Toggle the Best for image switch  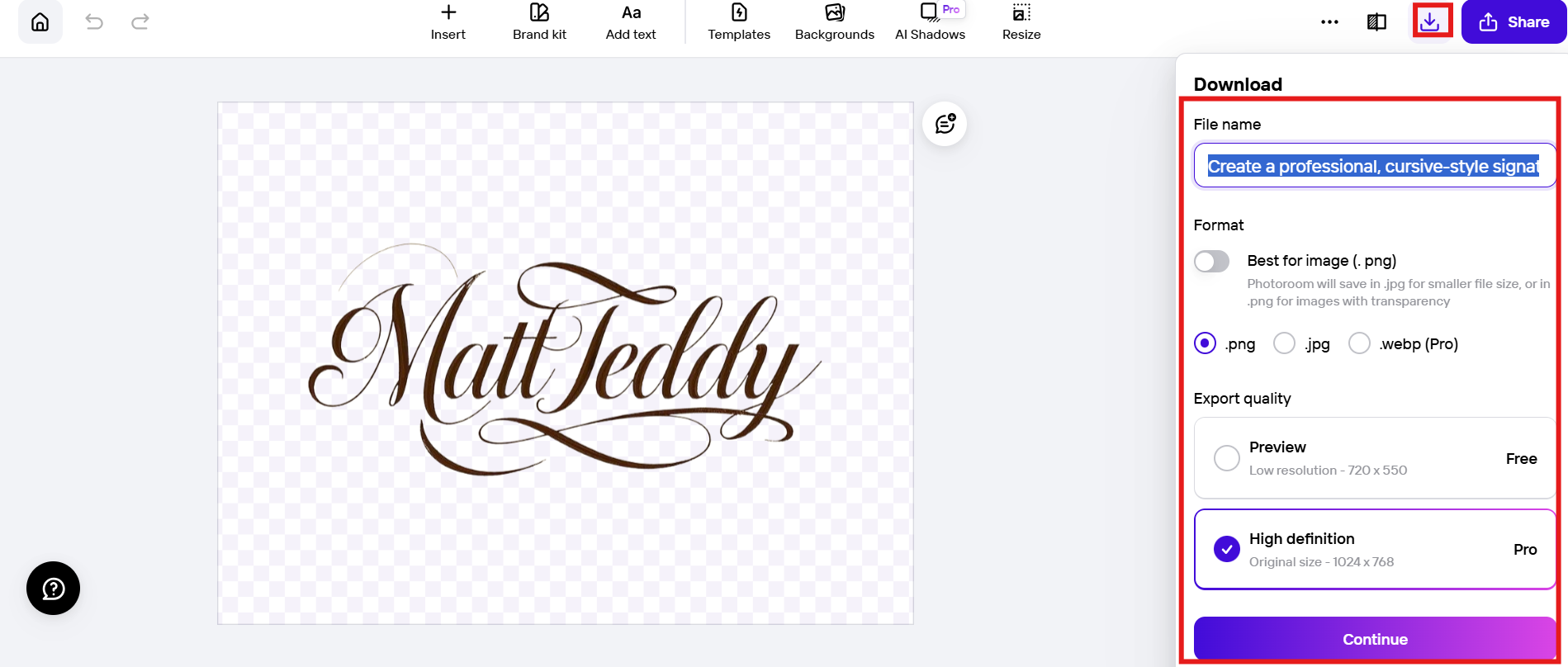coord(1211,262)
